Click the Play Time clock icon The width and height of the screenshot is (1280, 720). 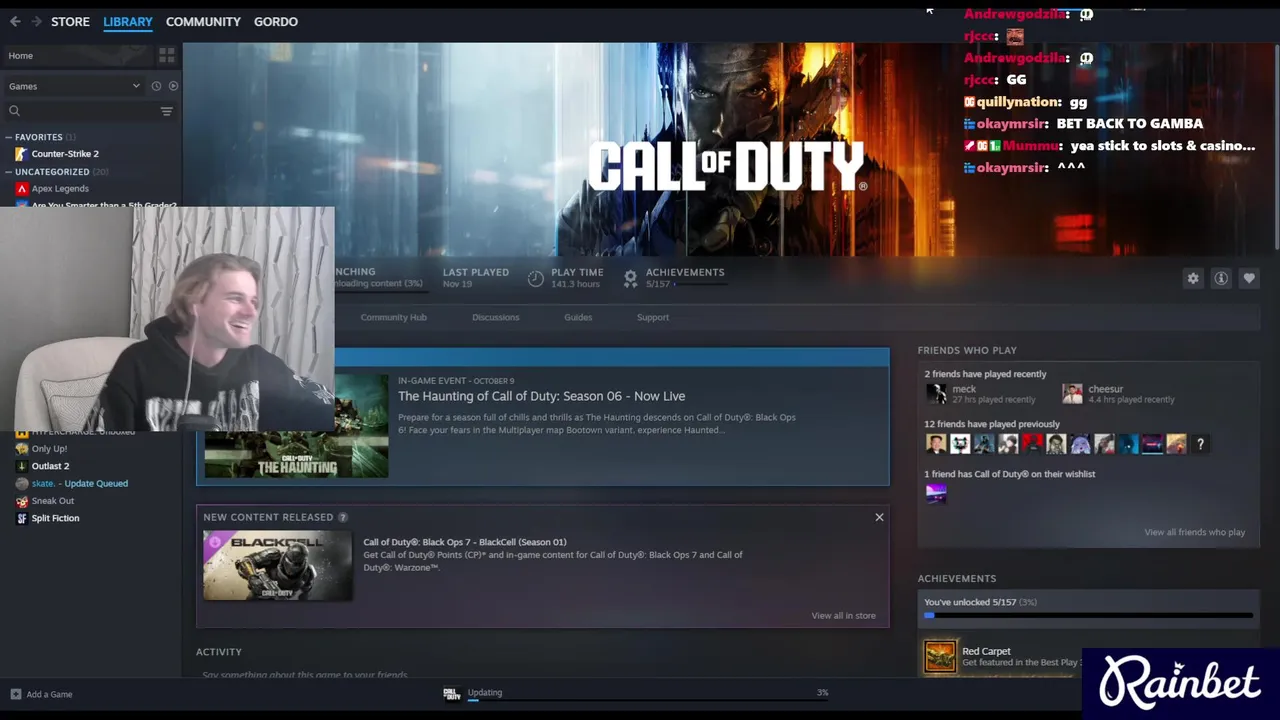click(536, 279)
